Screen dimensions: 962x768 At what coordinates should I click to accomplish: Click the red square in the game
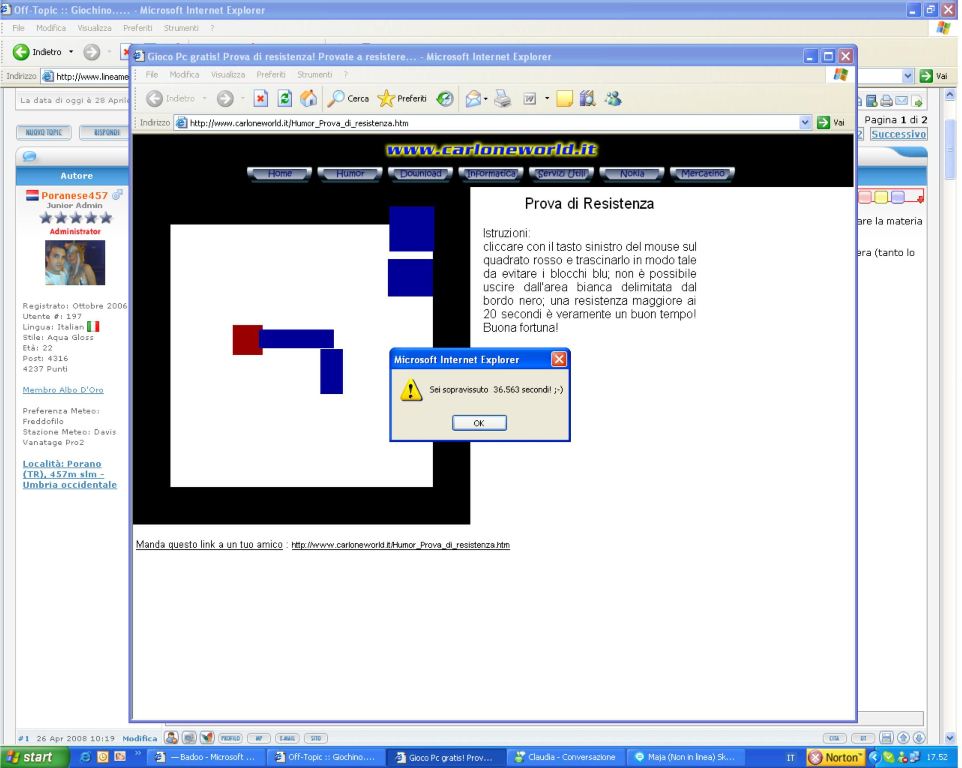pyautogui.click(x=247, y=340)
